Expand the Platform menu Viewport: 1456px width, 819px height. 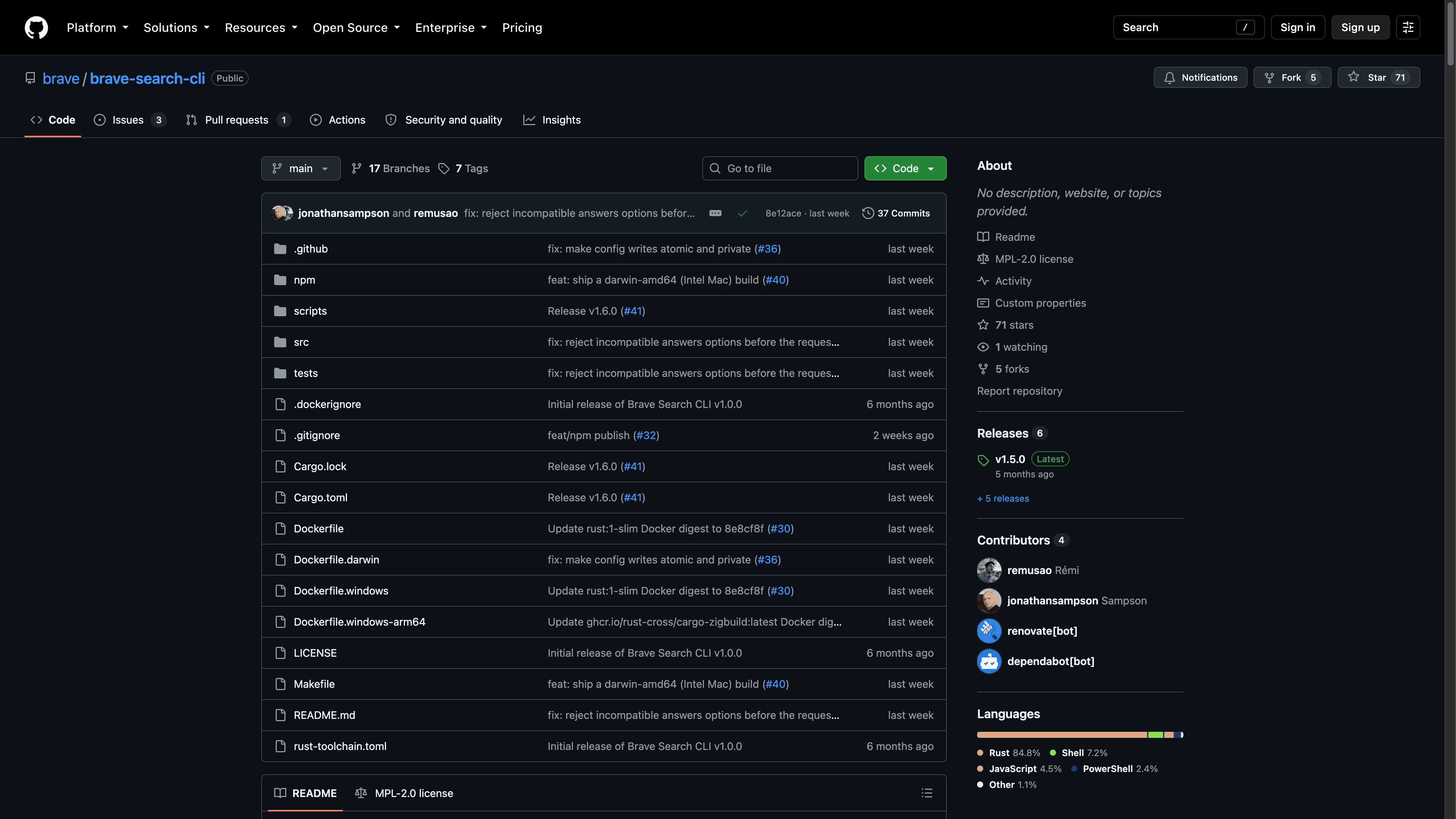tap(97, 27)
